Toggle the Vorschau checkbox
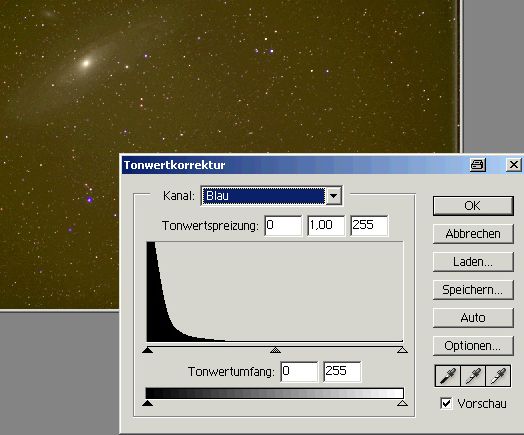 tap(446, 403)
